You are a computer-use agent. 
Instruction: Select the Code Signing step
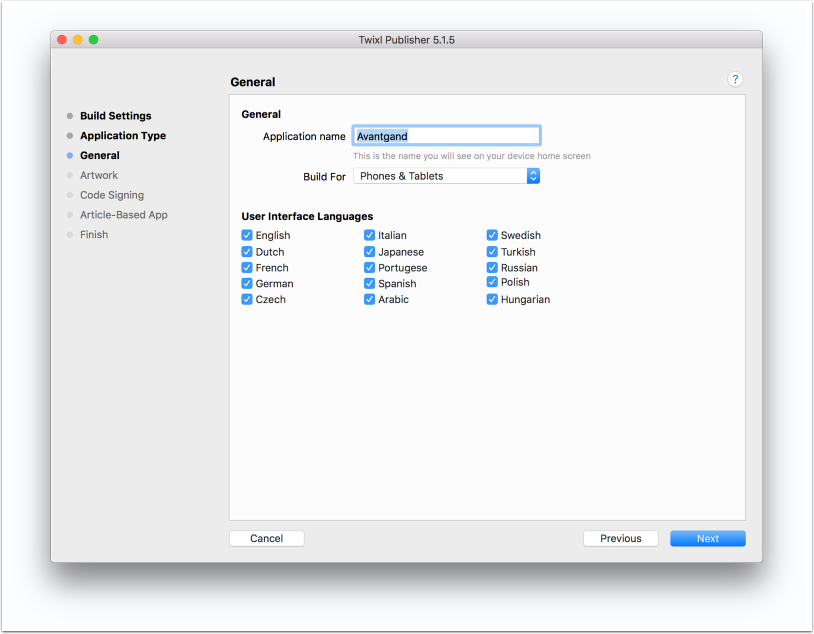point(112,195)
